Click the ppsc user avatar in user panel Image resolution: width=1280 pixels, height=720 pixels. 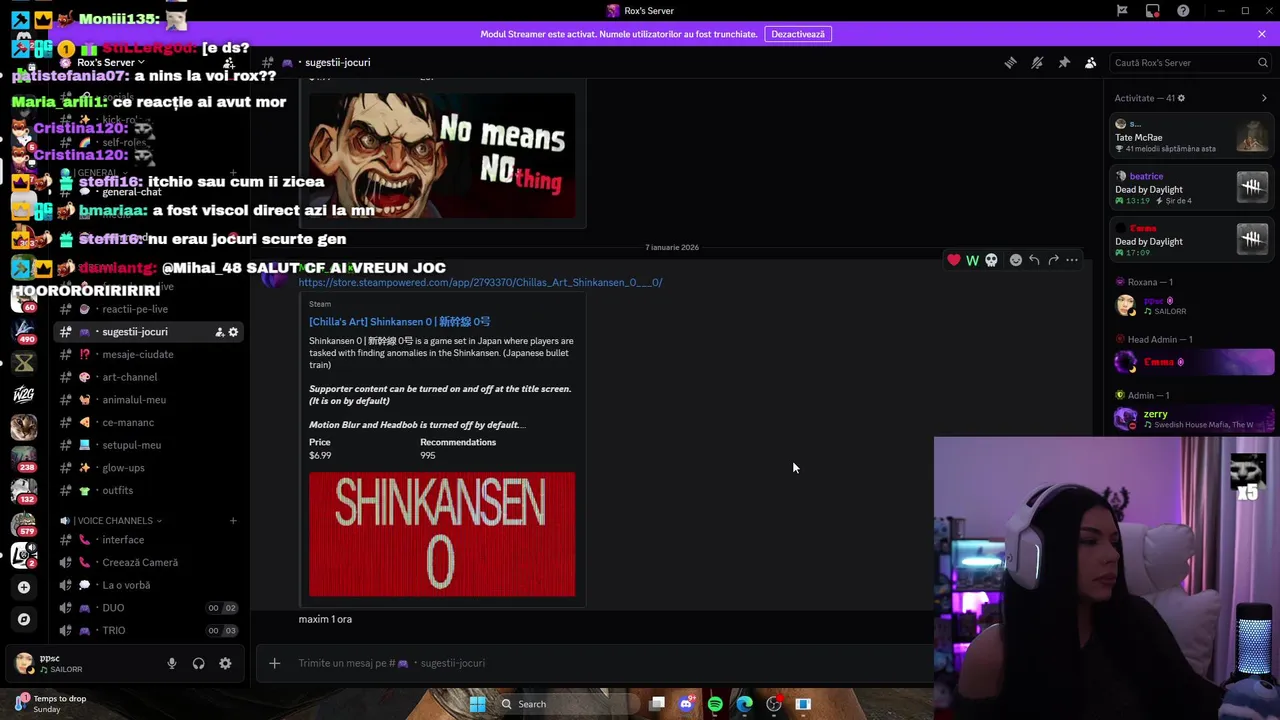click(x=24, y=663)
